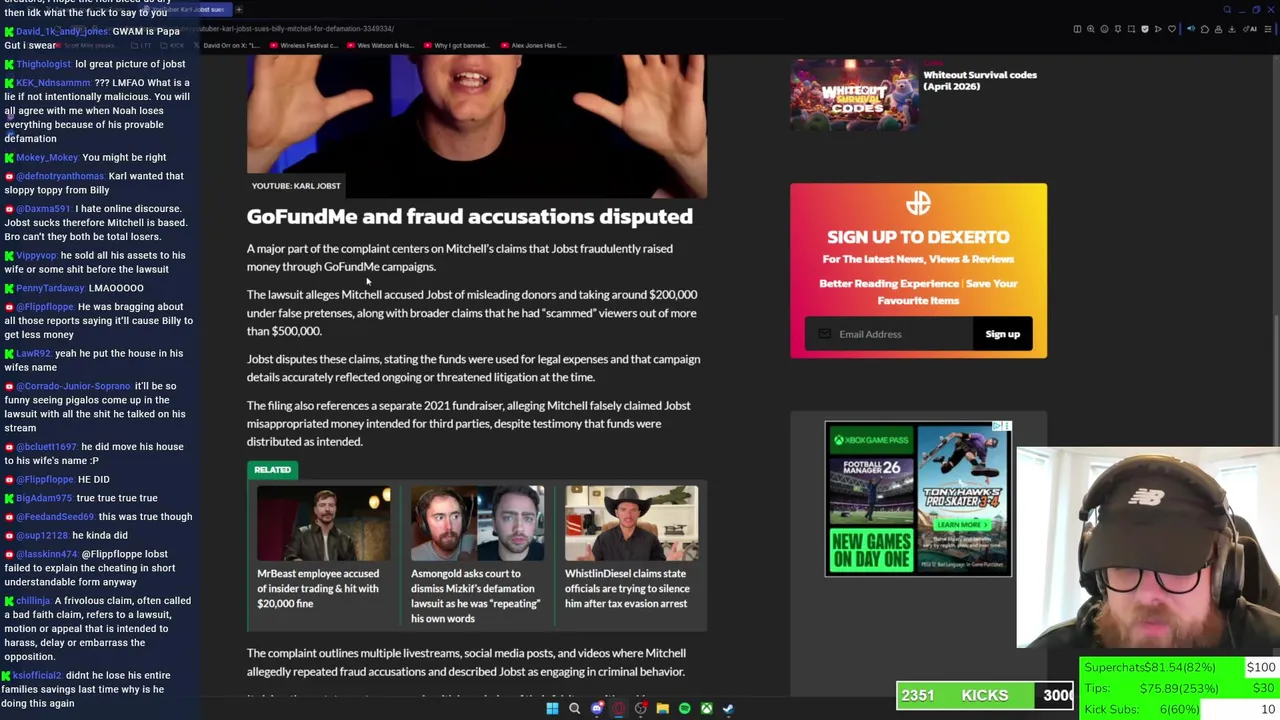
Task: Click the 'GoFundMe and fraud accusations disputed' heading
Action: click(x=469, y=216)
